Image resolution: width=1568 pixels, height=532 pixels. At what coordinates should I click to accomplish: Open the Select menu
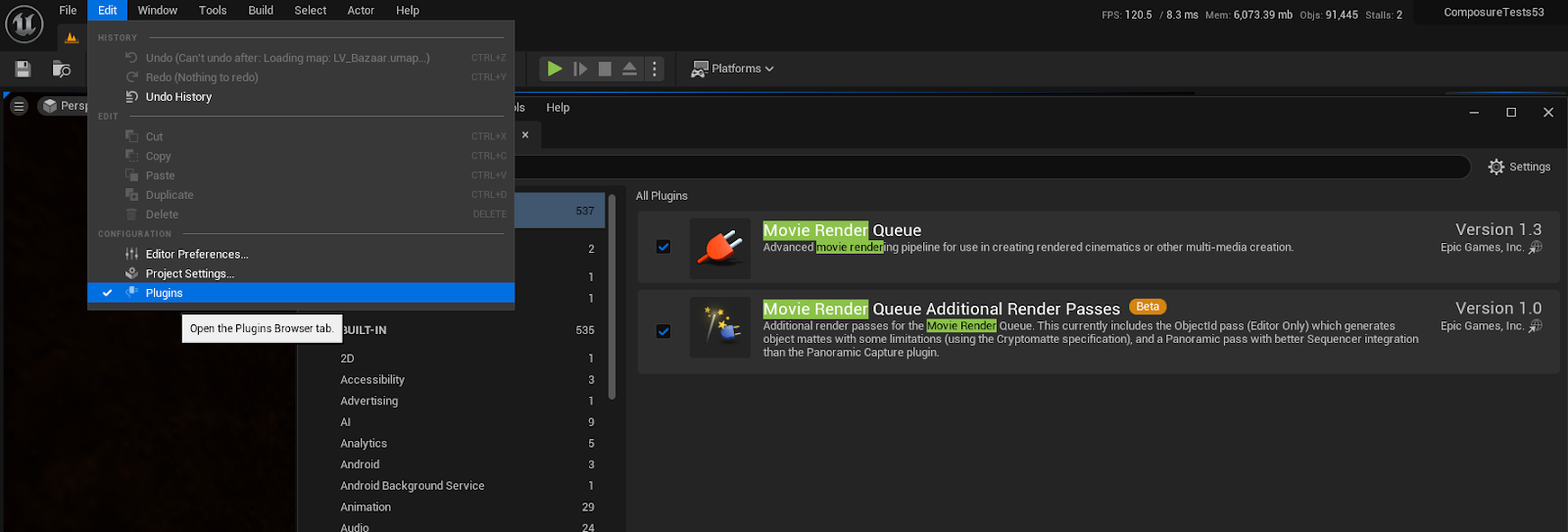tap(311, 11)
